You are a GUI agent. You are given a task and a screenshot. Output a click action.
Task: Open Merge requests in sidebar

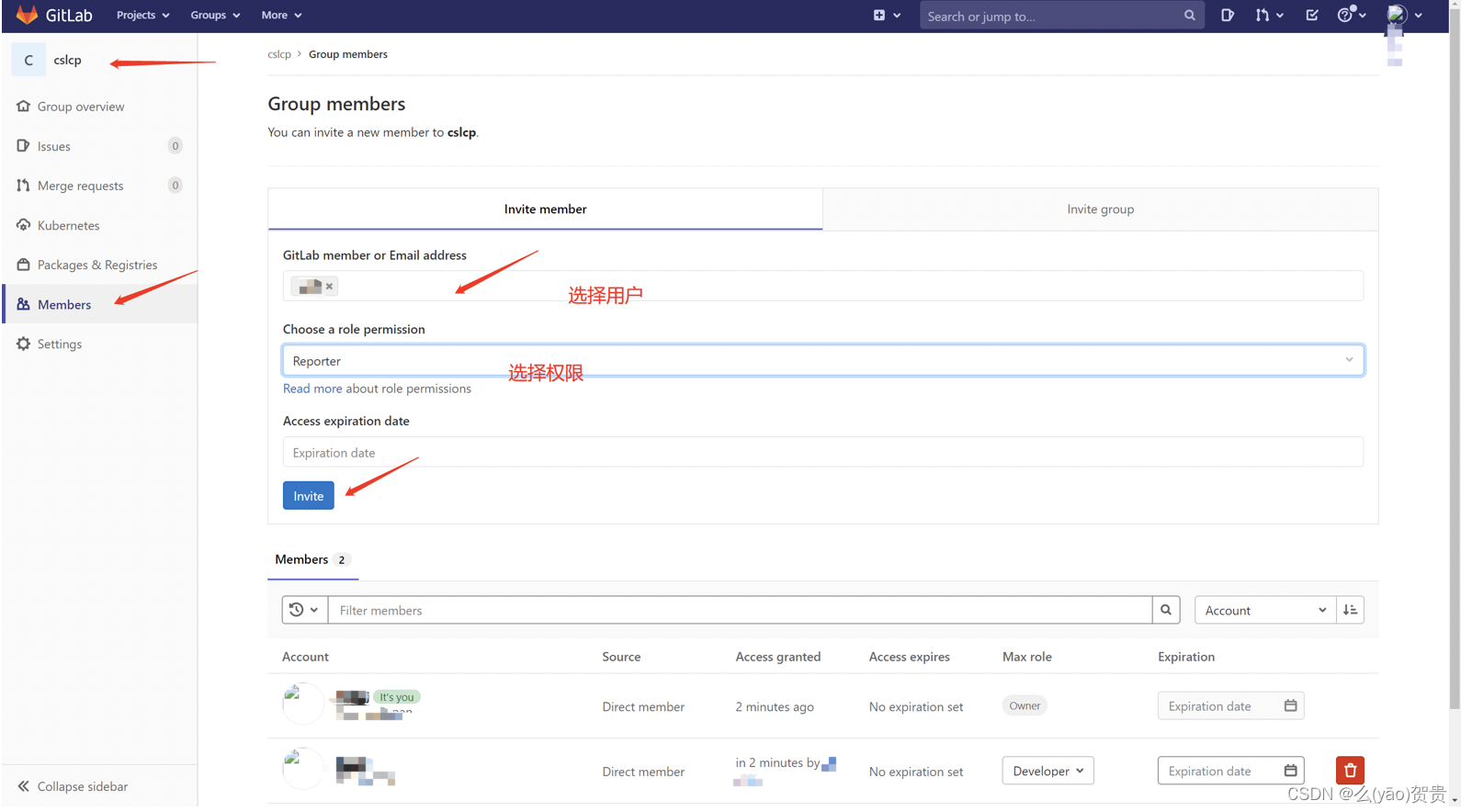pyautogui.click(x=99, y=186)
